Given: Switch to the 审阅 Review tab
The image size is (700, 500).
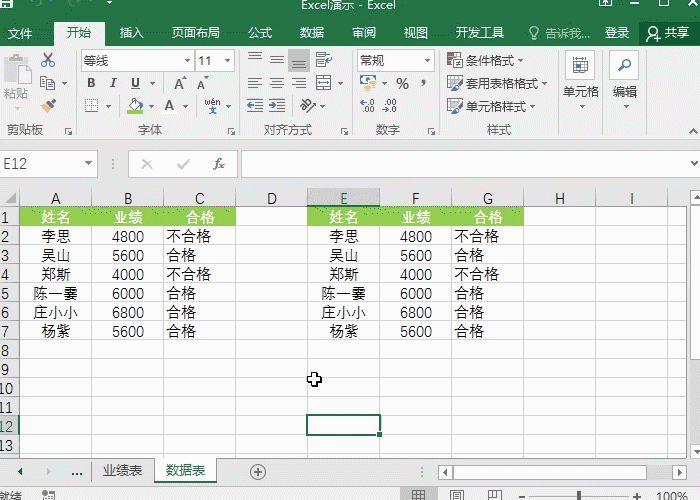Looking at the screenshot, I should point(364,33).
